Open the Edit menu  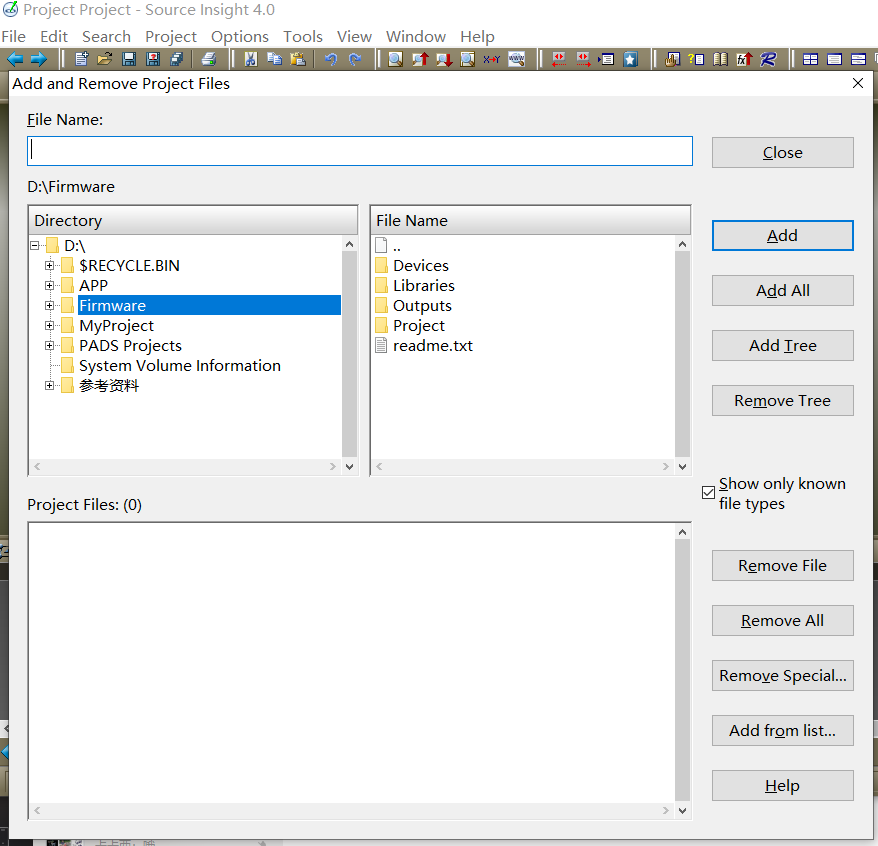(x=54, y=36)
